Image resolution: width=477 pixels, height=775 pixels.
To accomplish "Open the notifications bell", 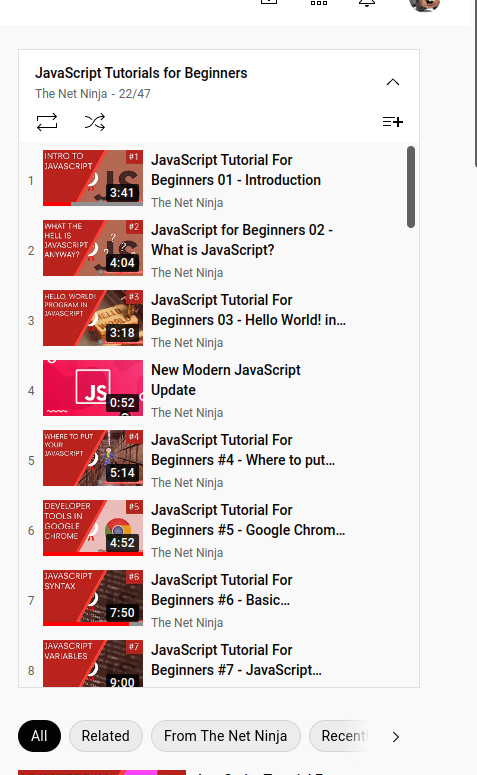I will tap(367, 2).
